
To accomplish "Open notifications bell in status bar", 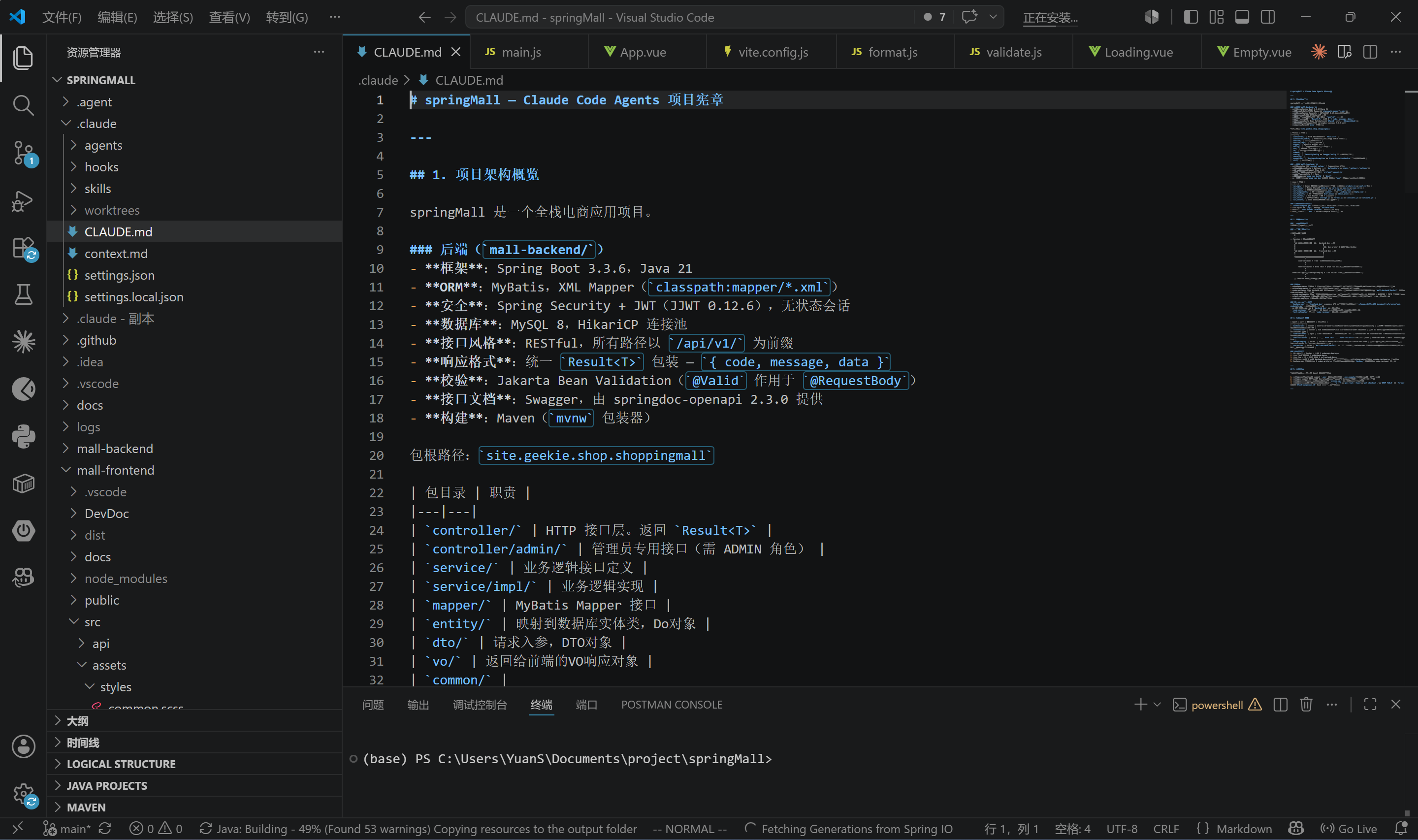I will pyautogui.click(x=1401, y=829).
